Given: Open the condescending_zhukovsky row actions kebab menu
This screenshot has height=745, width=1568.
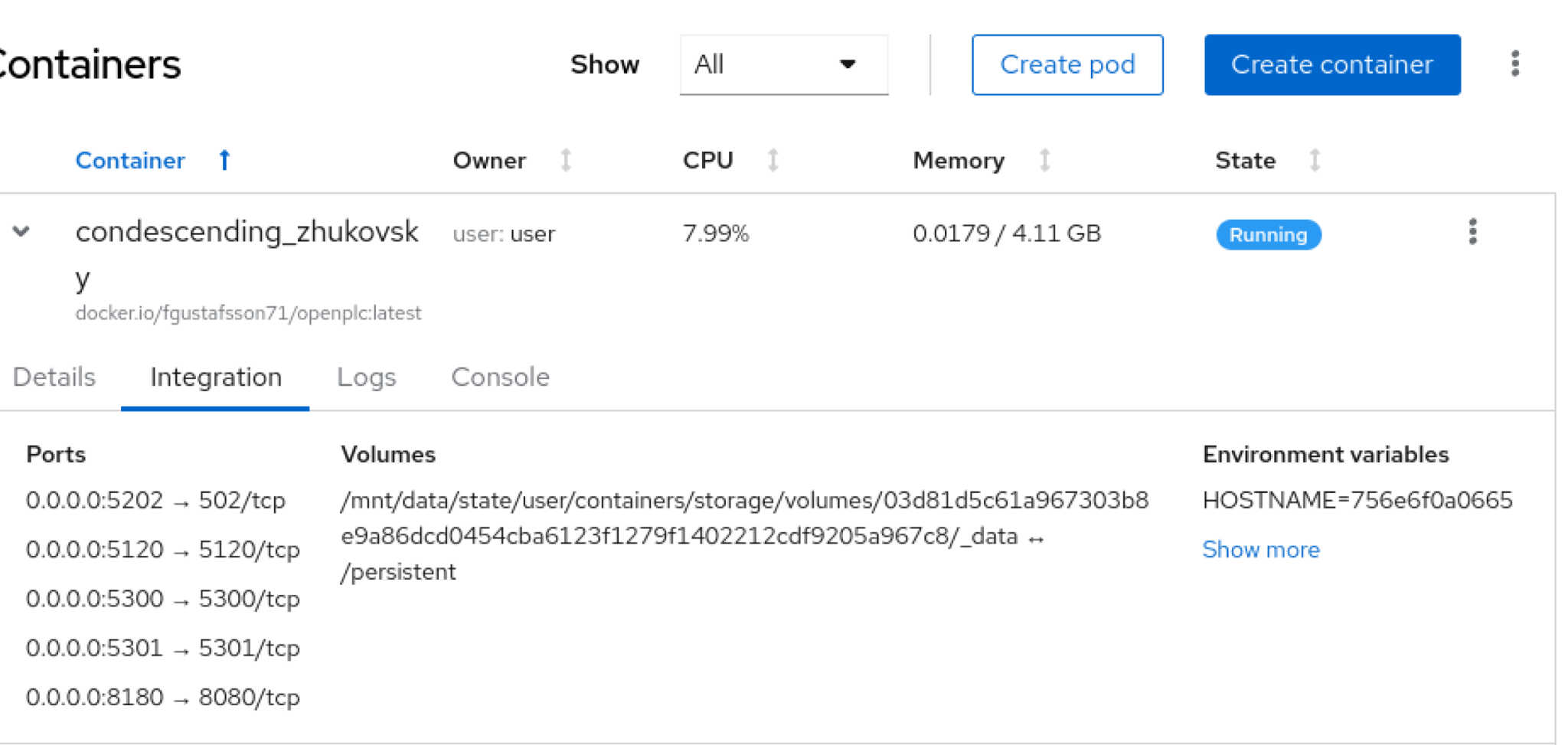Looking at the screenshot, I should coord(1472,232).
